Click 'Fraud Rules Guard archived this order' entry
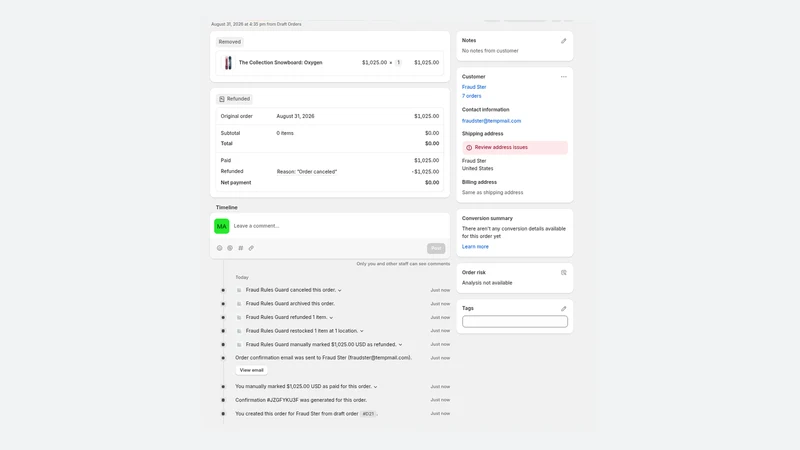The image size is (800, 450). pos(290,304)
